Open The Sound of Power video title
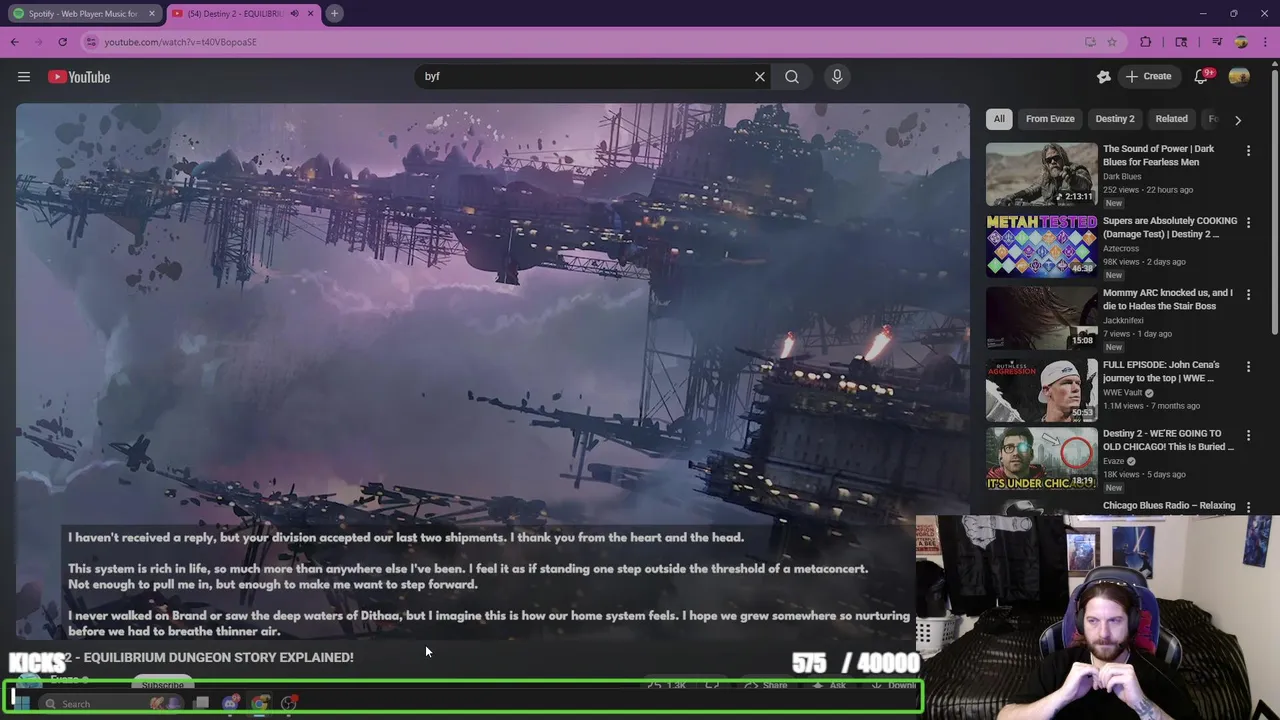The height and width of the screenshot is (720, 1280). click(1159, 155)
